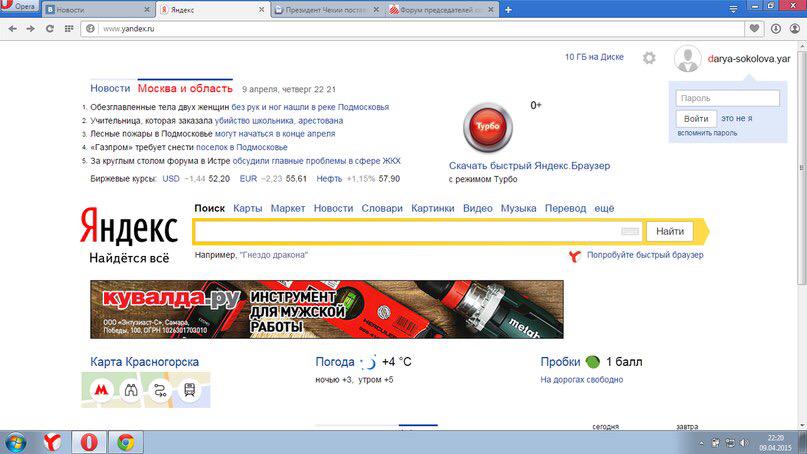This screenshot has width=807, height=454.
Task: Select the route icon on the map
Action: click(x=160, y=390)
